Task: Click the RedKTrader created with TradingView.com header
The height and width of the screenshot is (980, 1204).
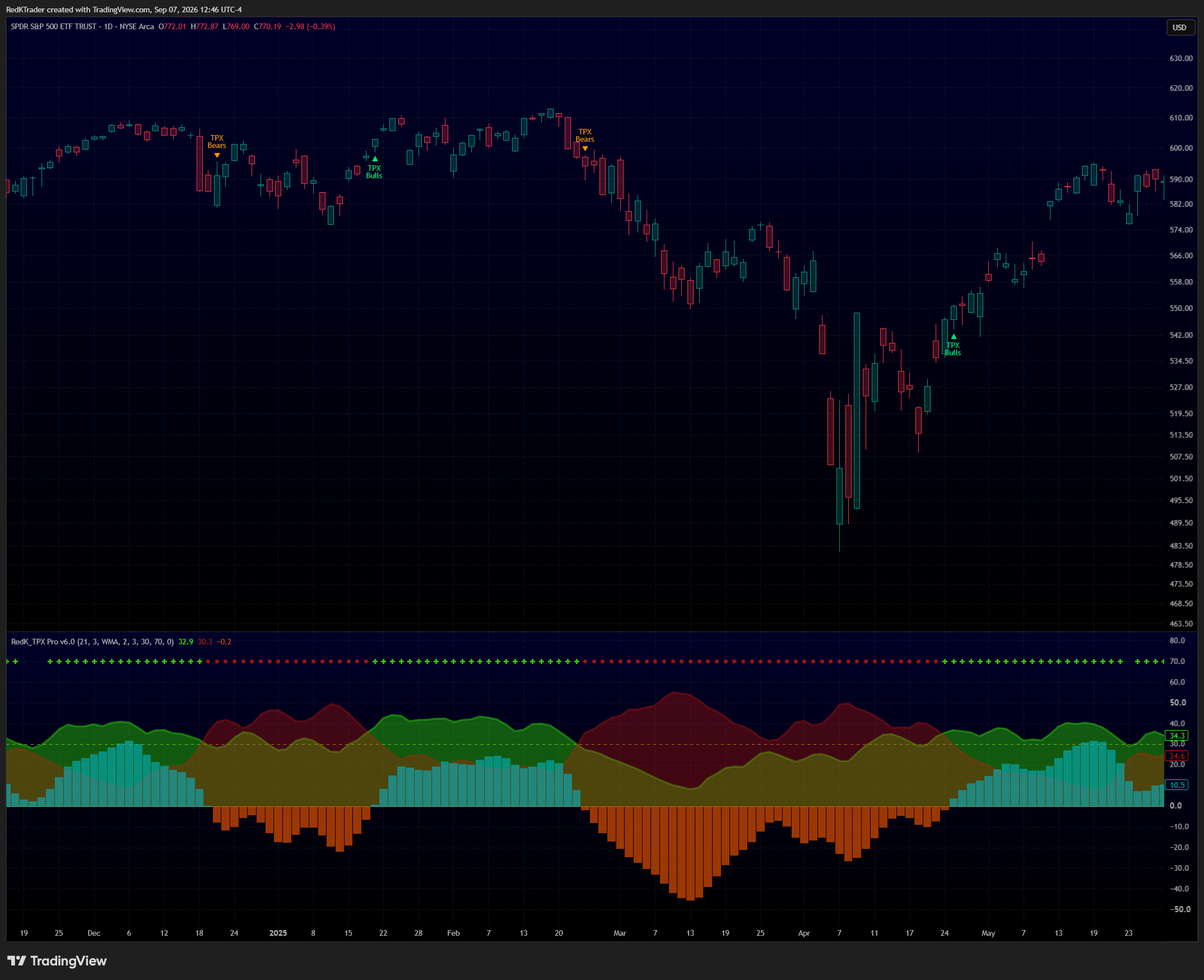Action: tap(124, 9)
